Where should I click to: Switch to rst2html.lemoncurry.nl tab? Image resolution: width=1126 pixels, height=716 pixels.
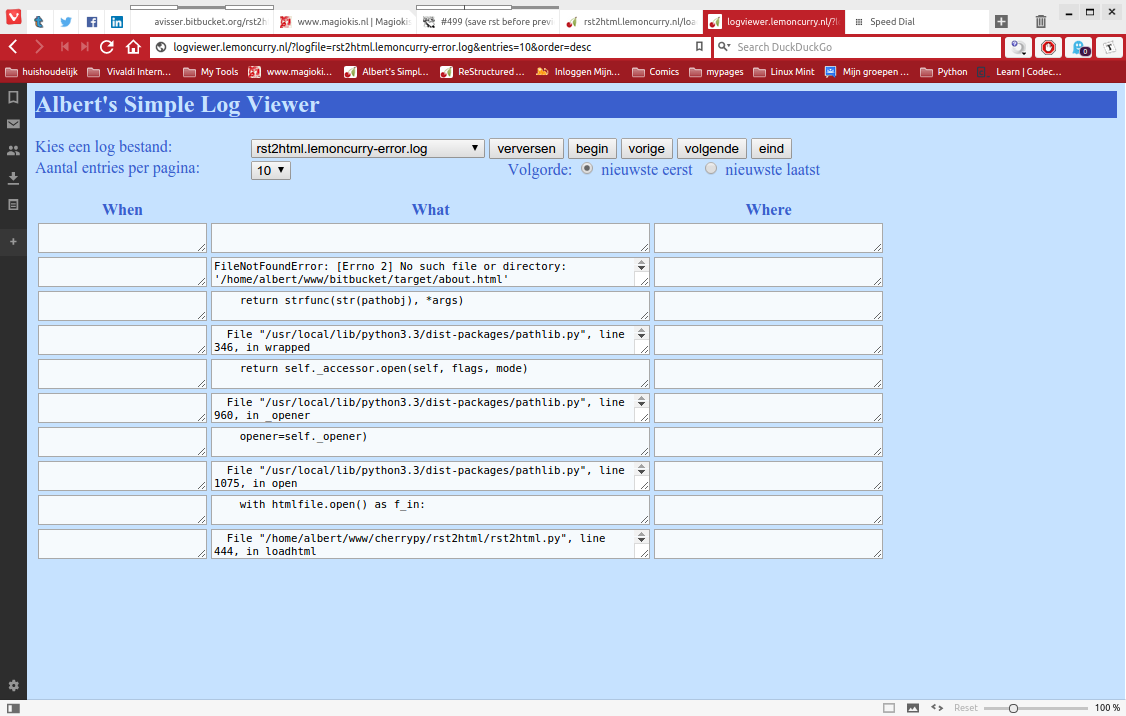point(631,22)
